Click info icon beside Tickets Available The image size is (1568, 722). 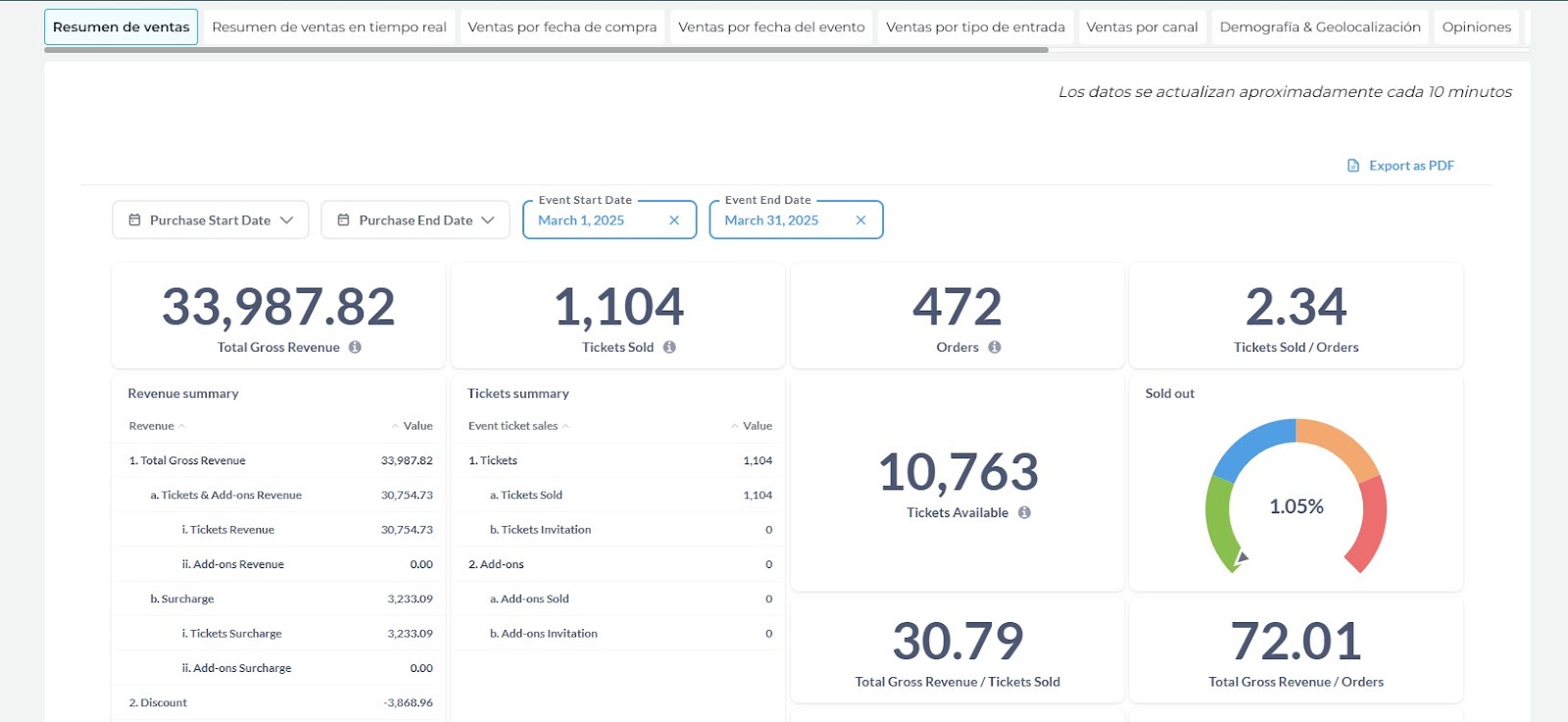point(1024,512)
